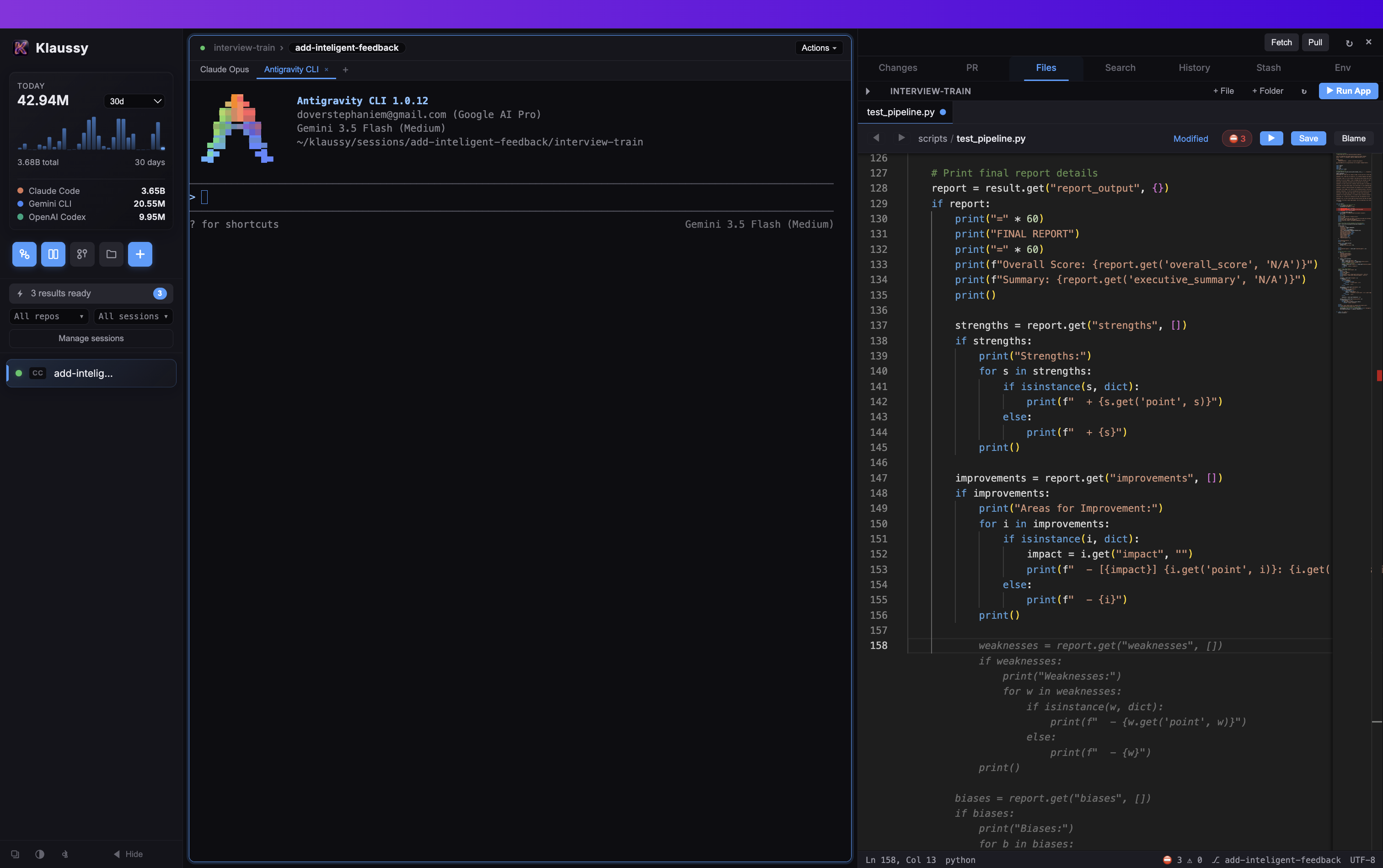Click the add-inteligent-feedback branch pill
Image resolution: width=1383 pixels, height=868 pixels.
click(x=347, y=48)
